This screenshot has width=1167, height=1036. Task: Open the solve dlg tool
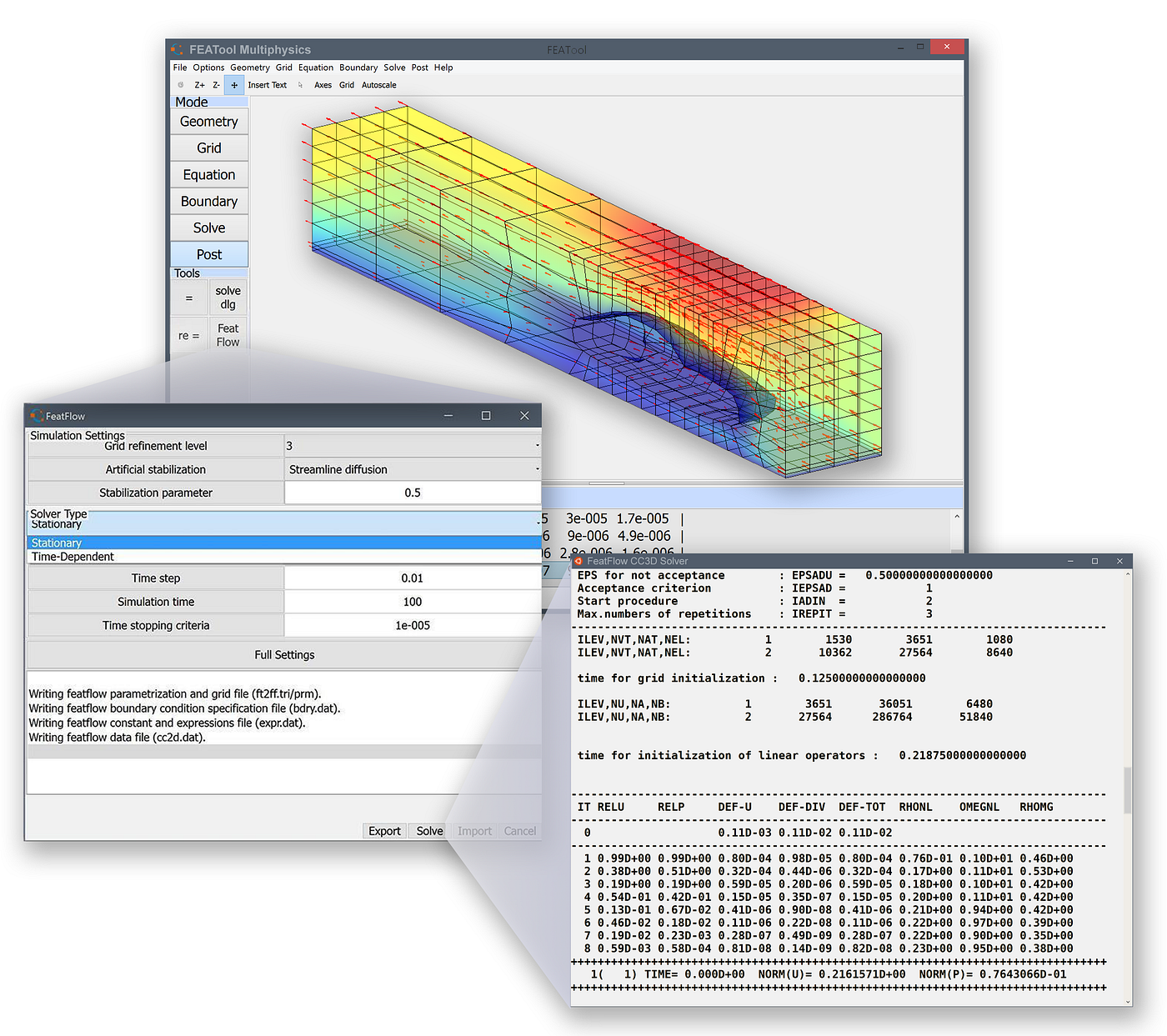[x=228, y=297]
